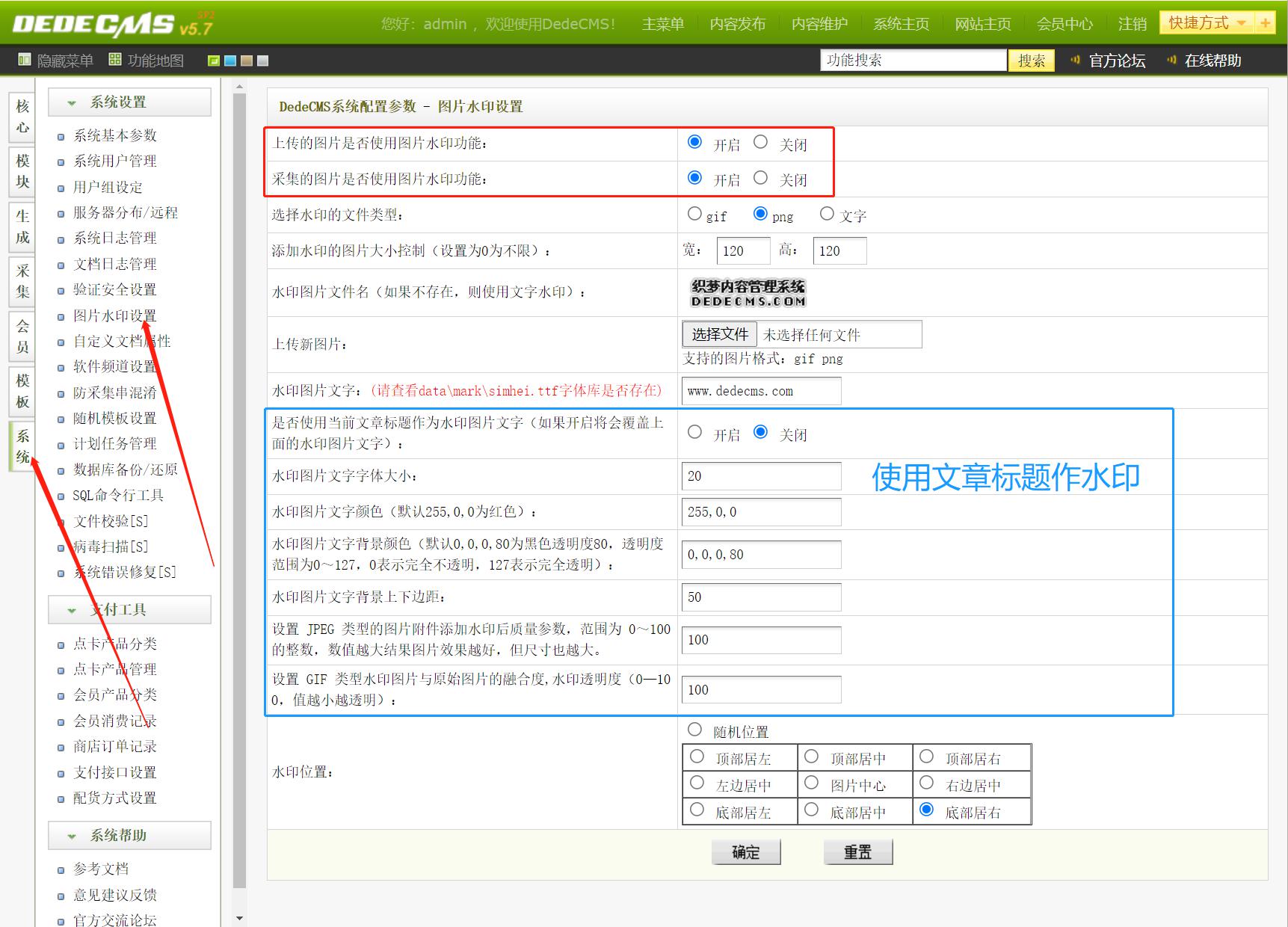Open 会员中心 in the top navigation

(x=1064, y=24)
